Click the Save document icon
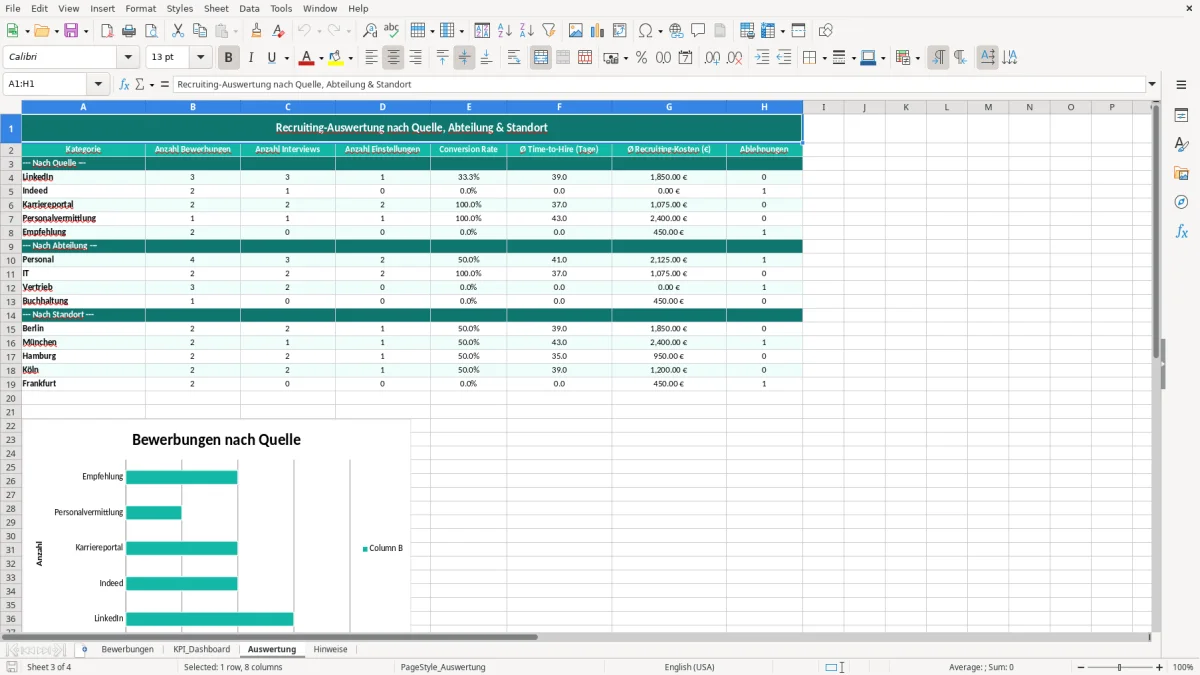Image resolution: width=1200 pixels, height=675 pixels. pyautogui.click(x=71, y=31)
